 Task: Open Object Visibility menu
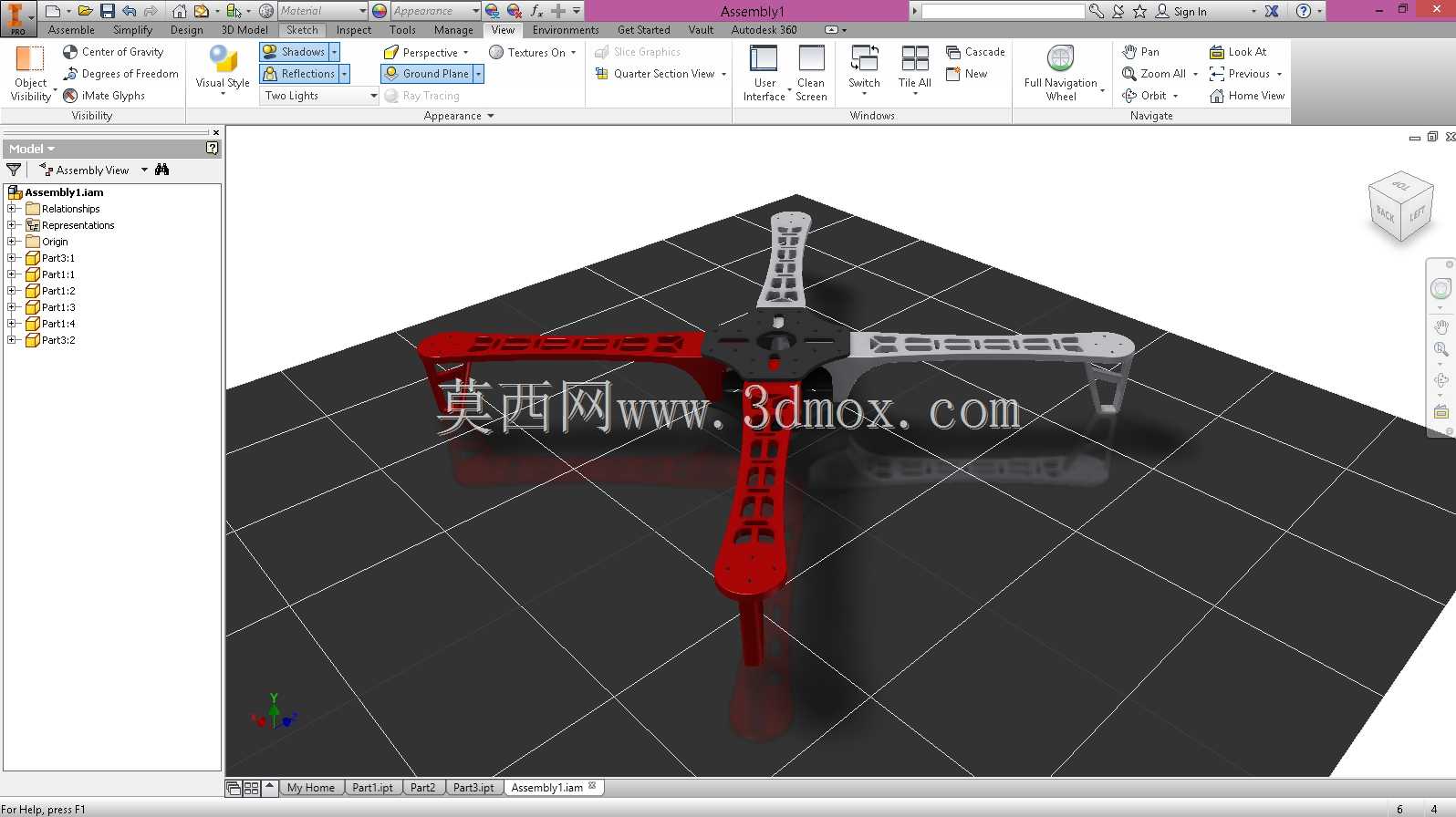tap(30, 73)
